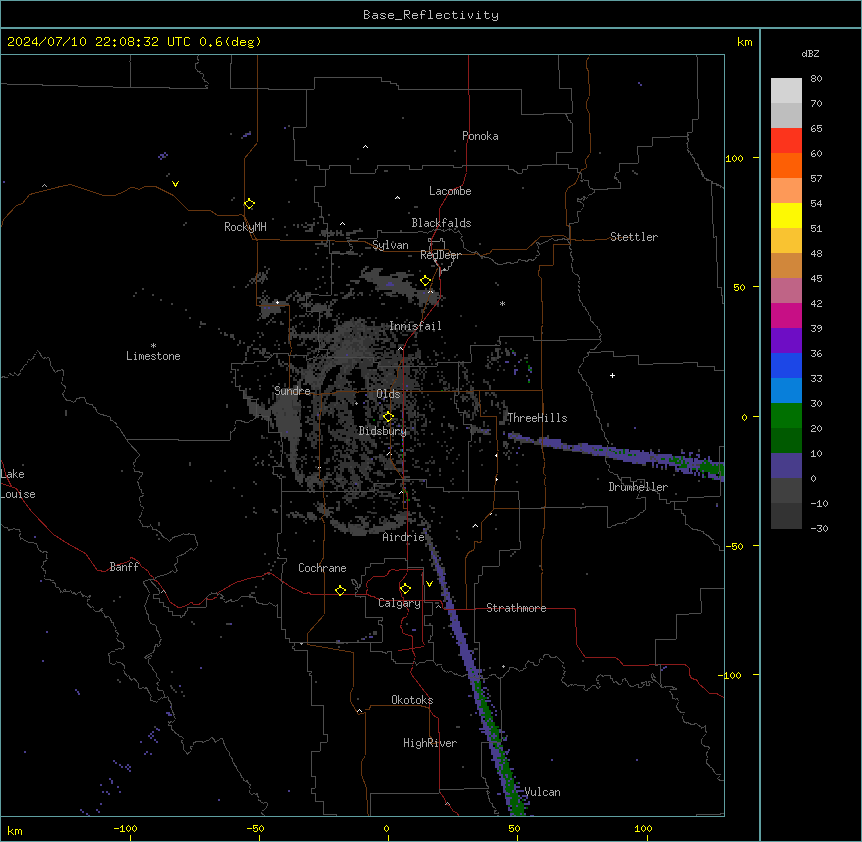Select the purple 36-39 dBZ legend swatch
This screenshot has width=862, height=842.
point(786,340)
